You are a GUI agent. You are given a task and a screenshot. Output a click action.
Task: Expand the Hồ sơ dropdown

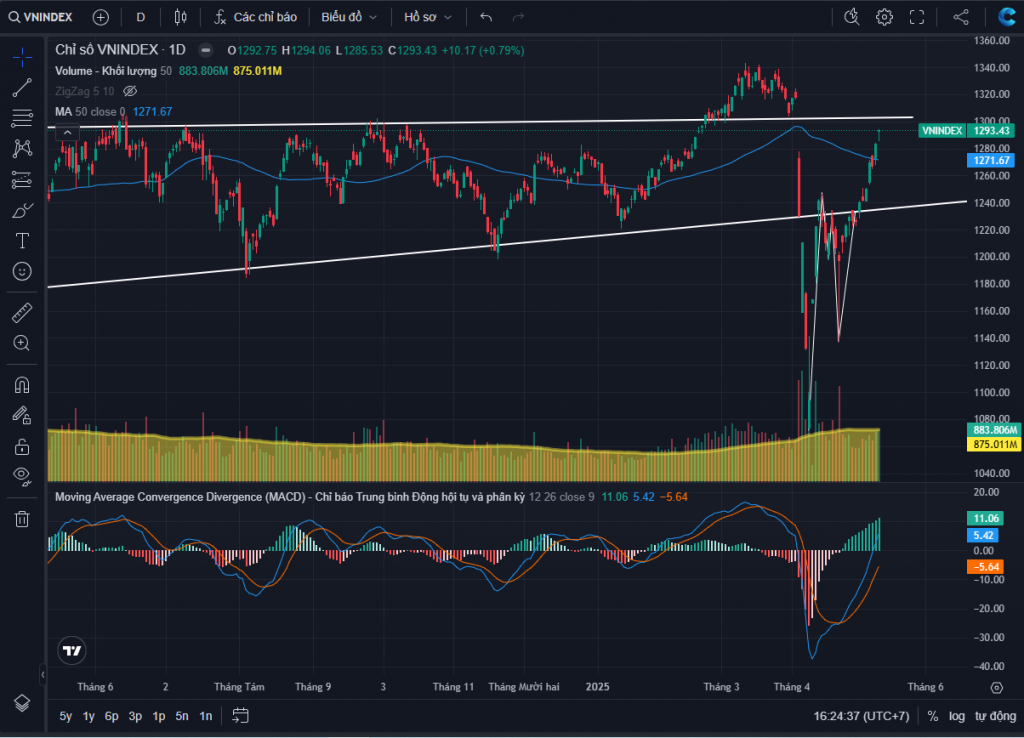tap(428, 17)
